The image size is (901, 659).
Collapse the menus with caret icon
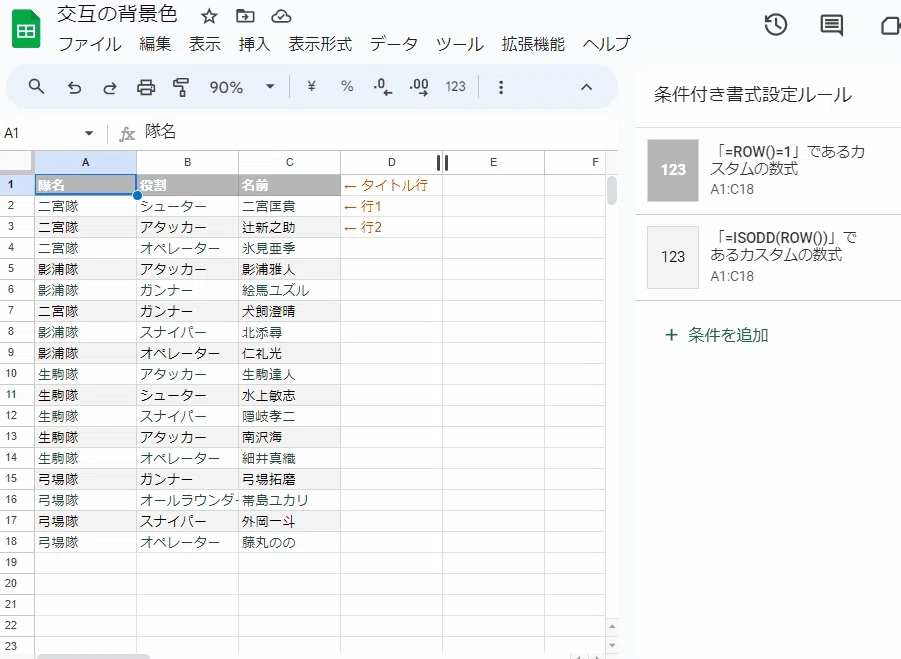(586, 87)
